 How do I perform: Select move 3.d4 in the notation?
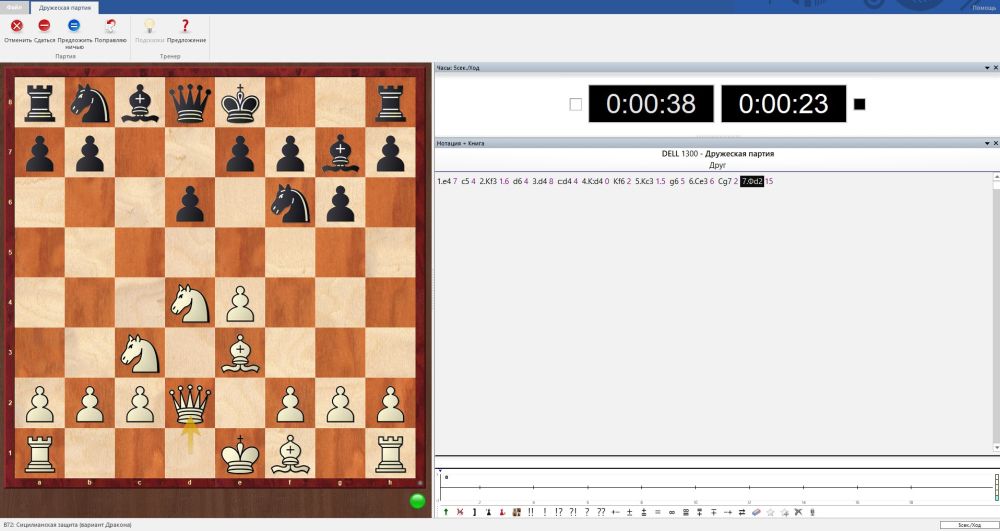click(x=540, y=182)
